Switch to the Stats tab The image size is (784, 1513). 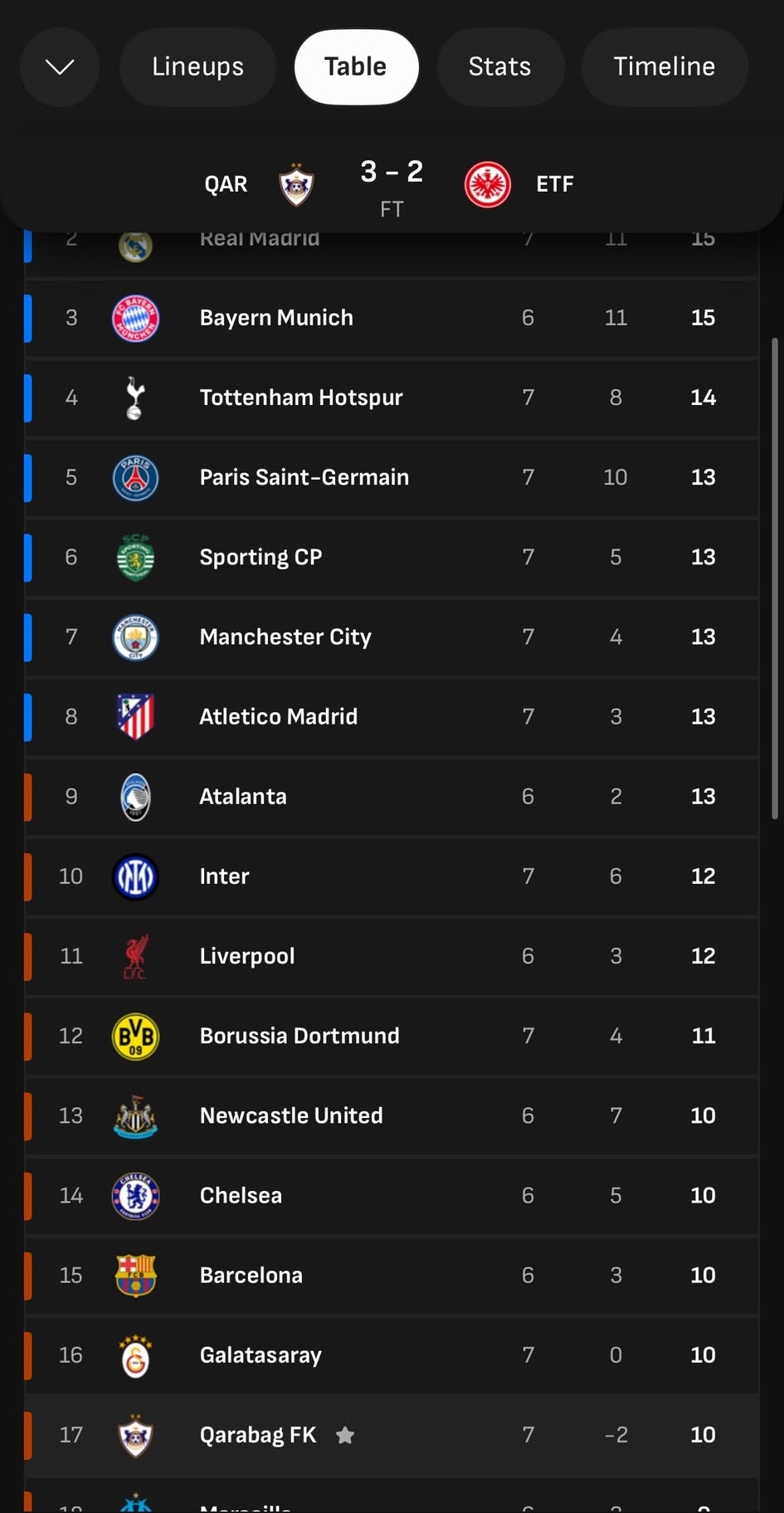tap(499, 67)
